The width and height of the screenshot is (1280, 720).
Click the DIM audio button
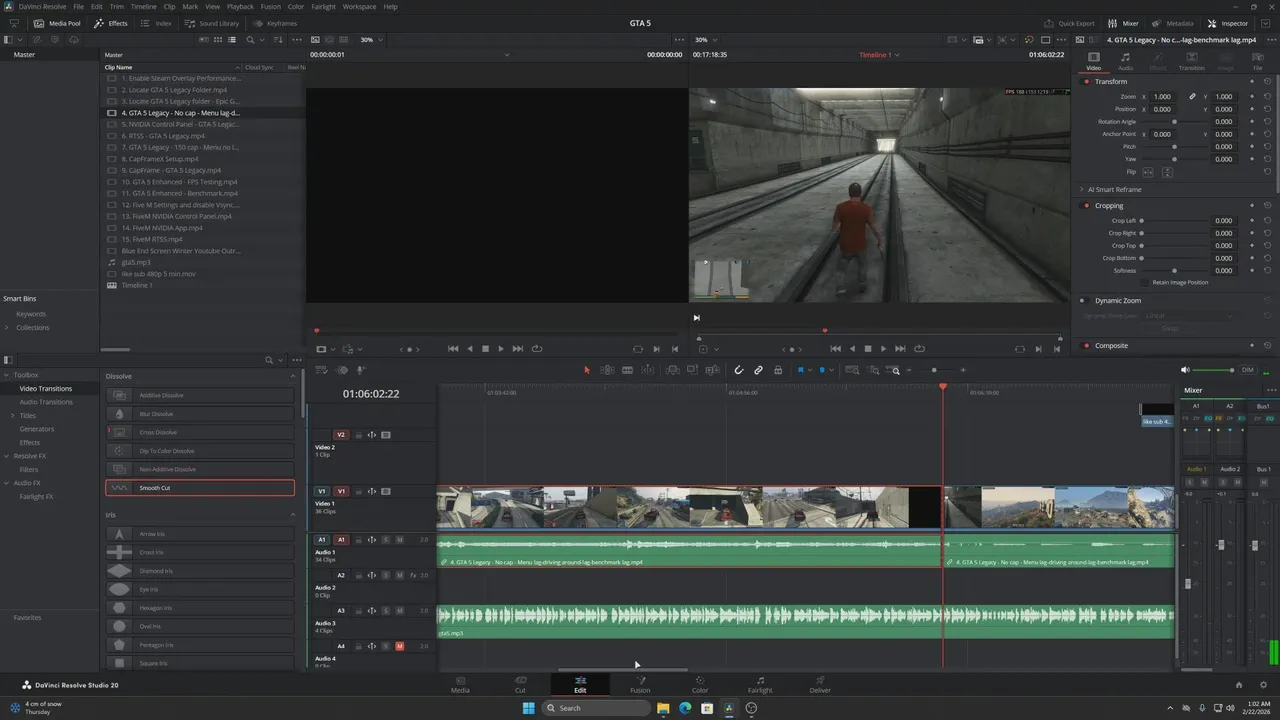tap(1247, 370)
